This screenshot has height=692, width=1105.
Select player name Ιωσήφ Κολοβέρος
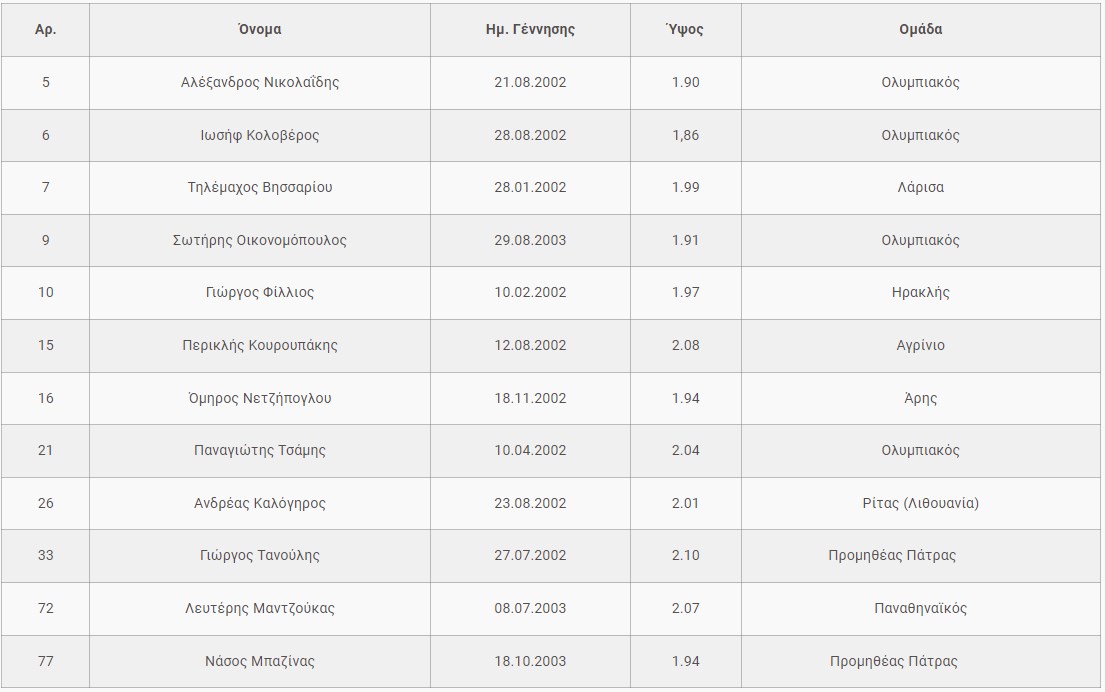(260, 135)
